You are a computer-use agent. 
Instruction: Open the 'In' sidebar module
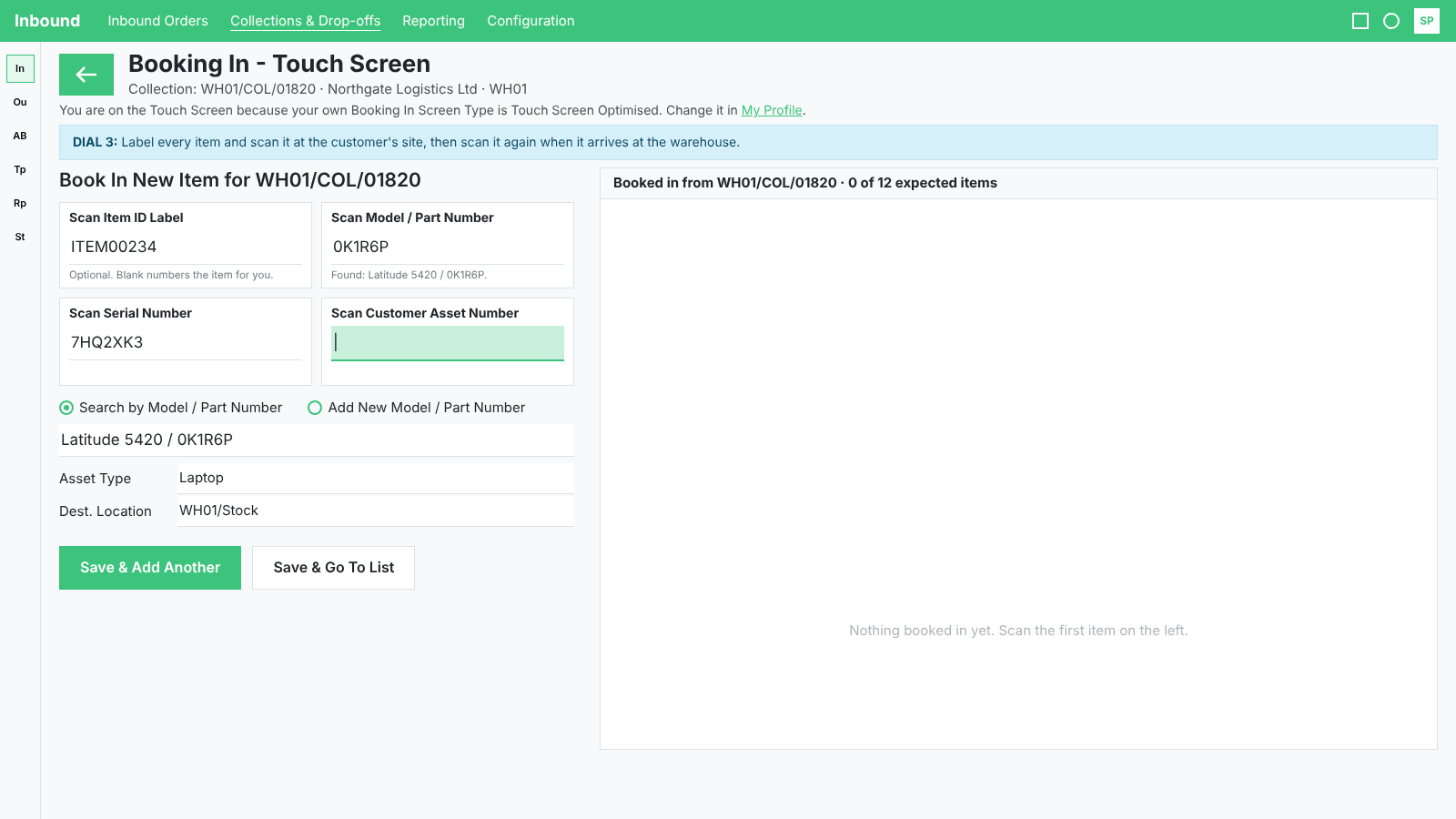pyautogui.click(x=20, y=68)
